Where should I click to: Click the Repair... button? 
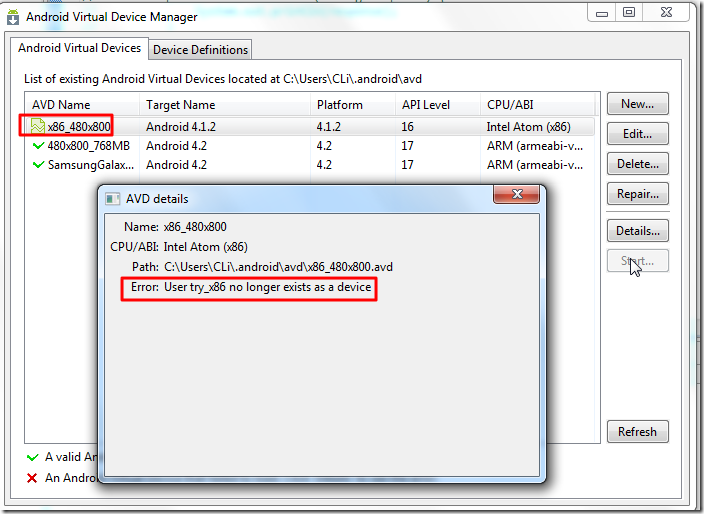click(638, 194)
